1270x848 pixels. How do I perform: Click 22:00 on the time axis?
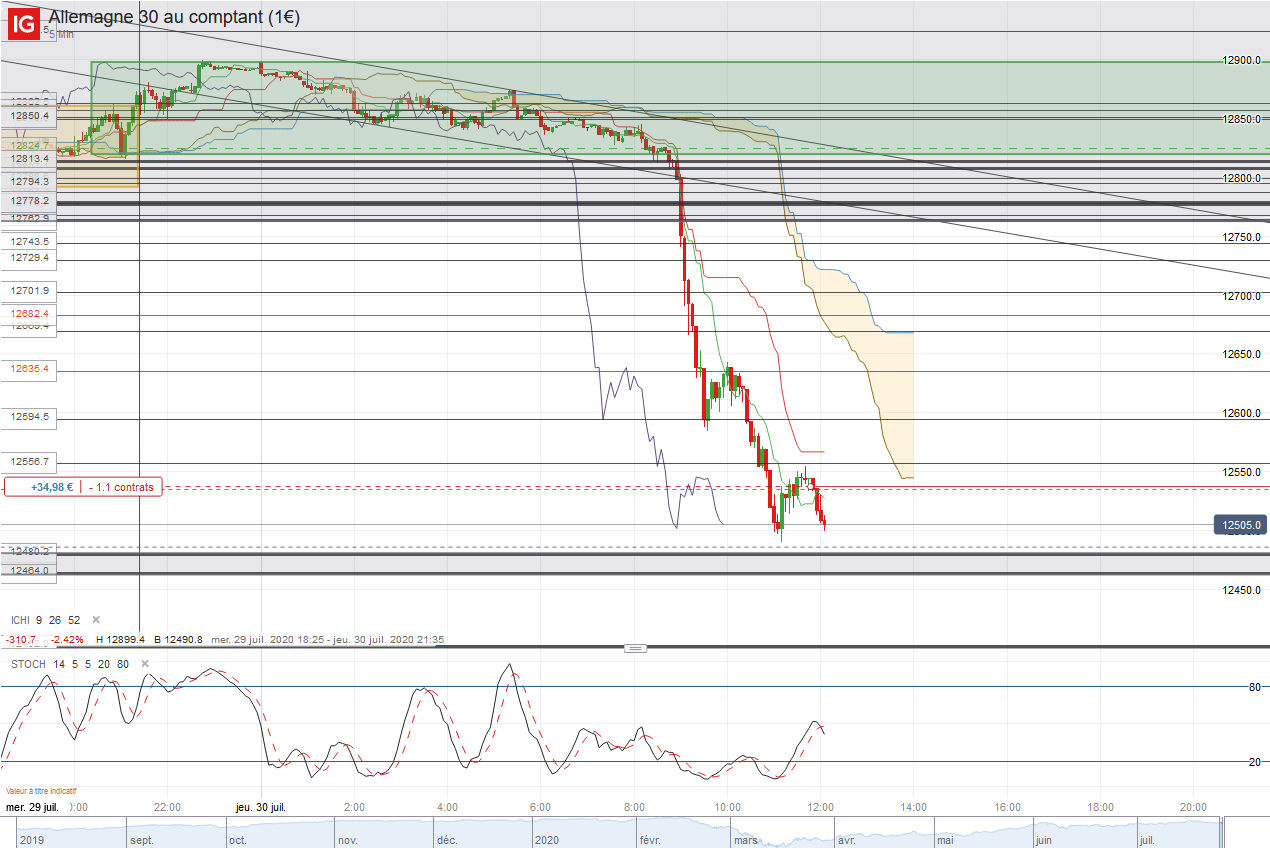167,807
